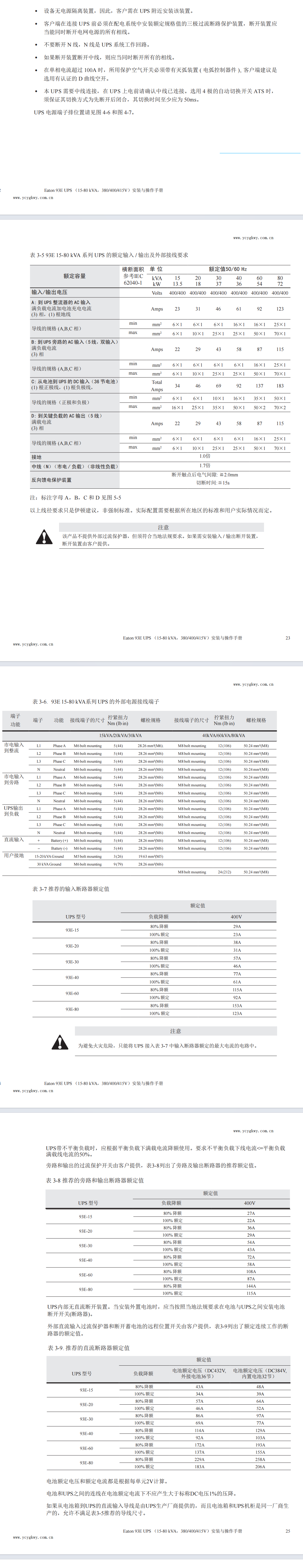
Task: Click the '24 (212)' torque value
Action: (224, 872)
